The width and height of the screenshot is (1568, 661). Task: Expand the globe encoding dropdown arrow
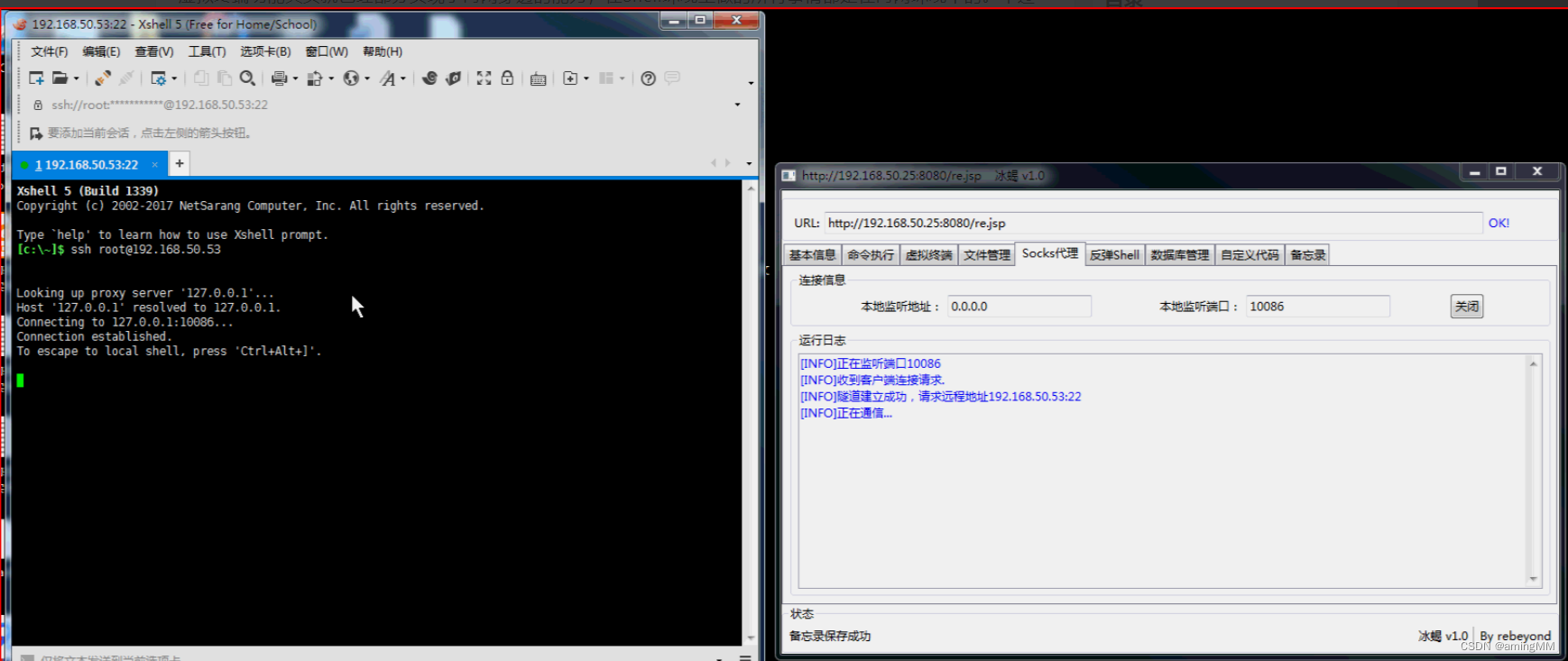pyautogui.click(x=367, y=78)
